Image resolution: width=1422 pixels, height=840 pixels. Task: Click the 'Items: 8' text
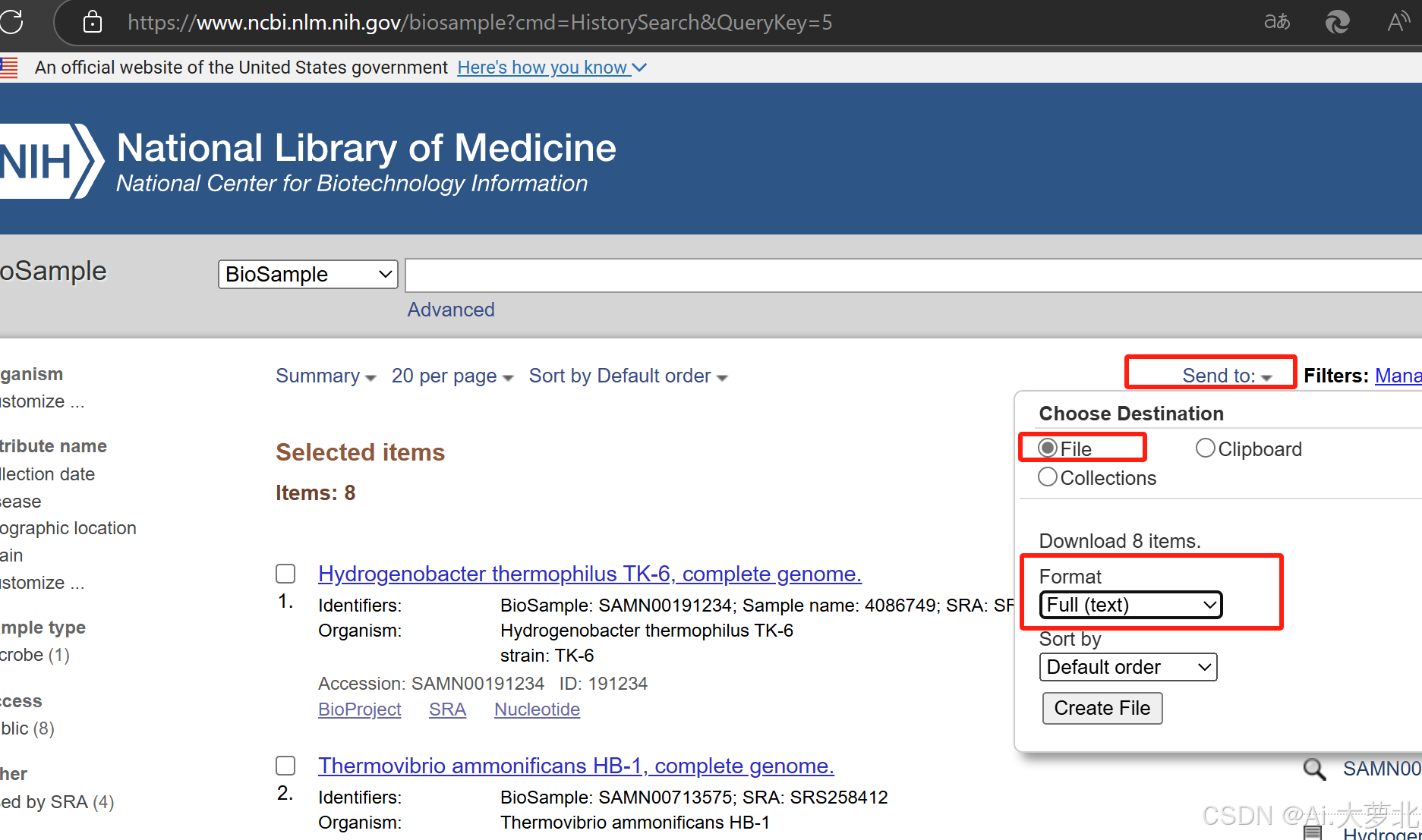click(x=316, y=493)
